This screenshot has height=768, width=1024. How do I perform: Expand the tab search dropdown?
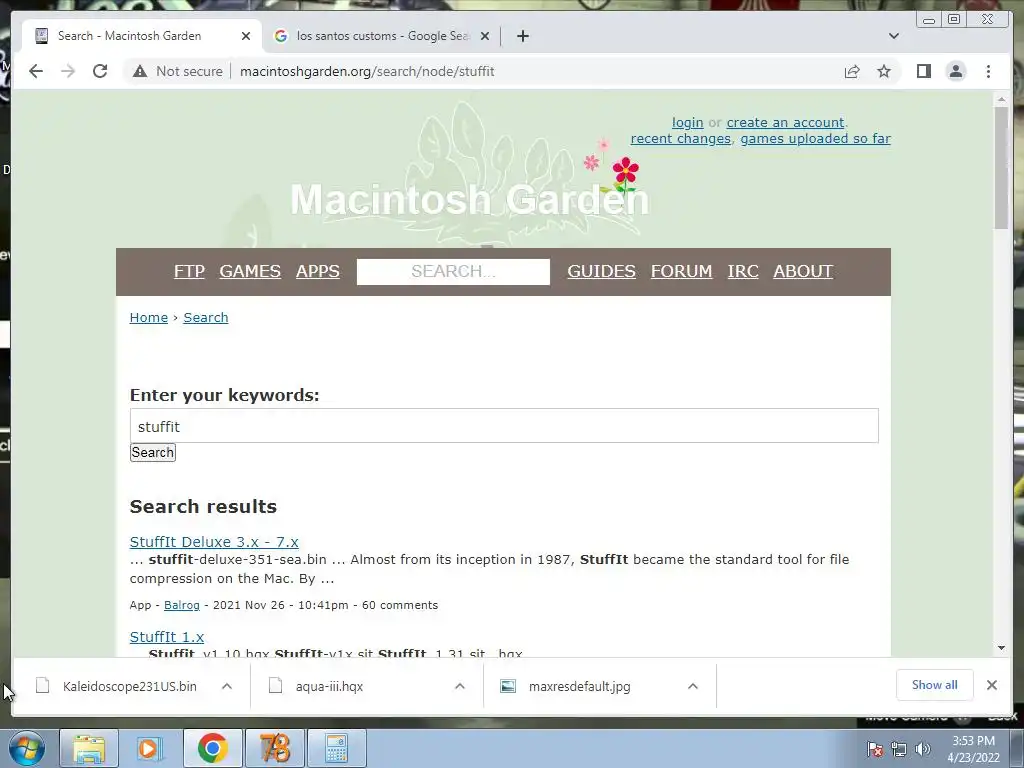pyautogui.click(x=893, y=36)
